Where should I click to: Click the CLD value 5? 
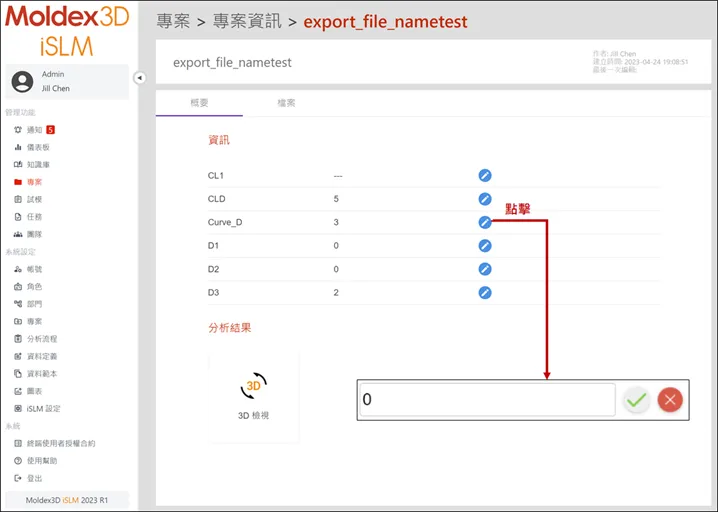tap(336, 199)
